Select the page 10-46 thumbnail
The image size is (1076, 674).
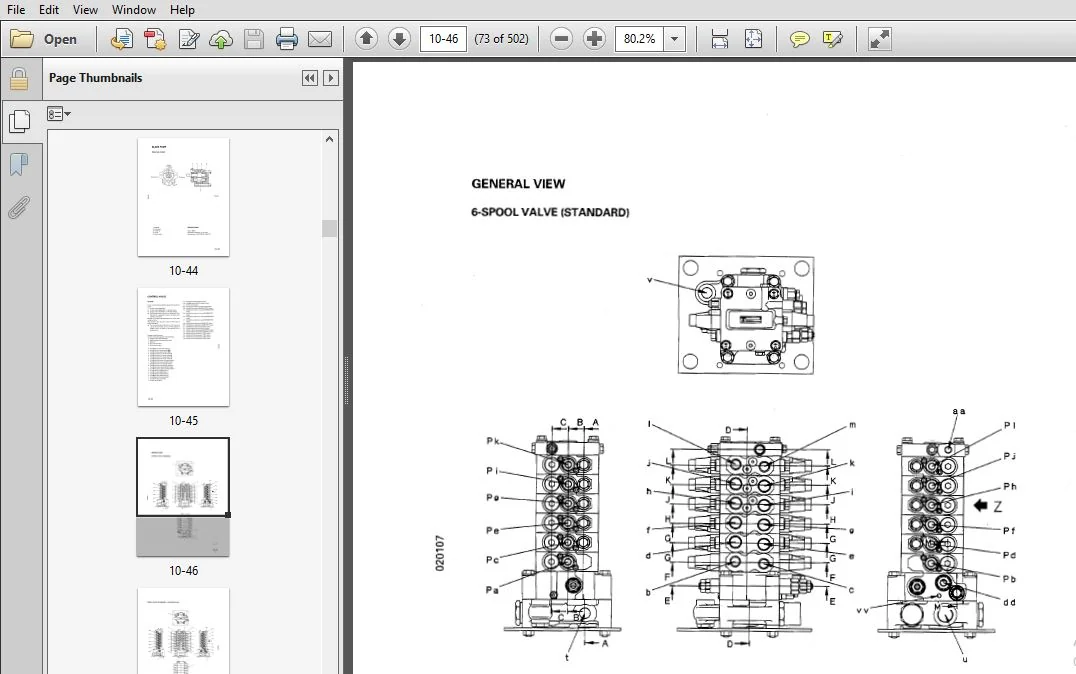coord(183,497)
